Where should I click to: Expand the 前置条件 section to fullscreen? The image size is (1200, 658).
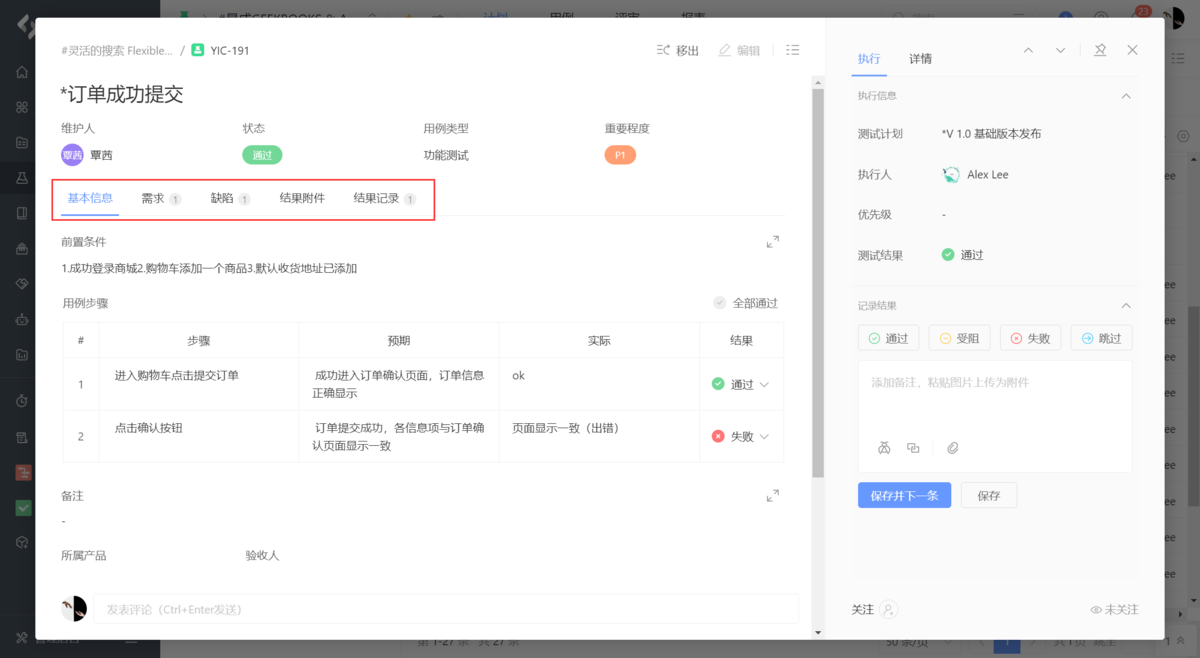tap(772, 242)
